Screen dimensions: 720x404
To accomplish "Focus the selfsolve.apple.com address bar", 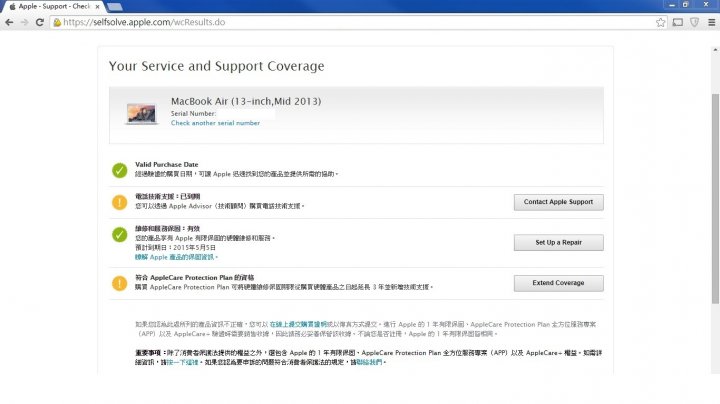I will [x=358, y=22].
